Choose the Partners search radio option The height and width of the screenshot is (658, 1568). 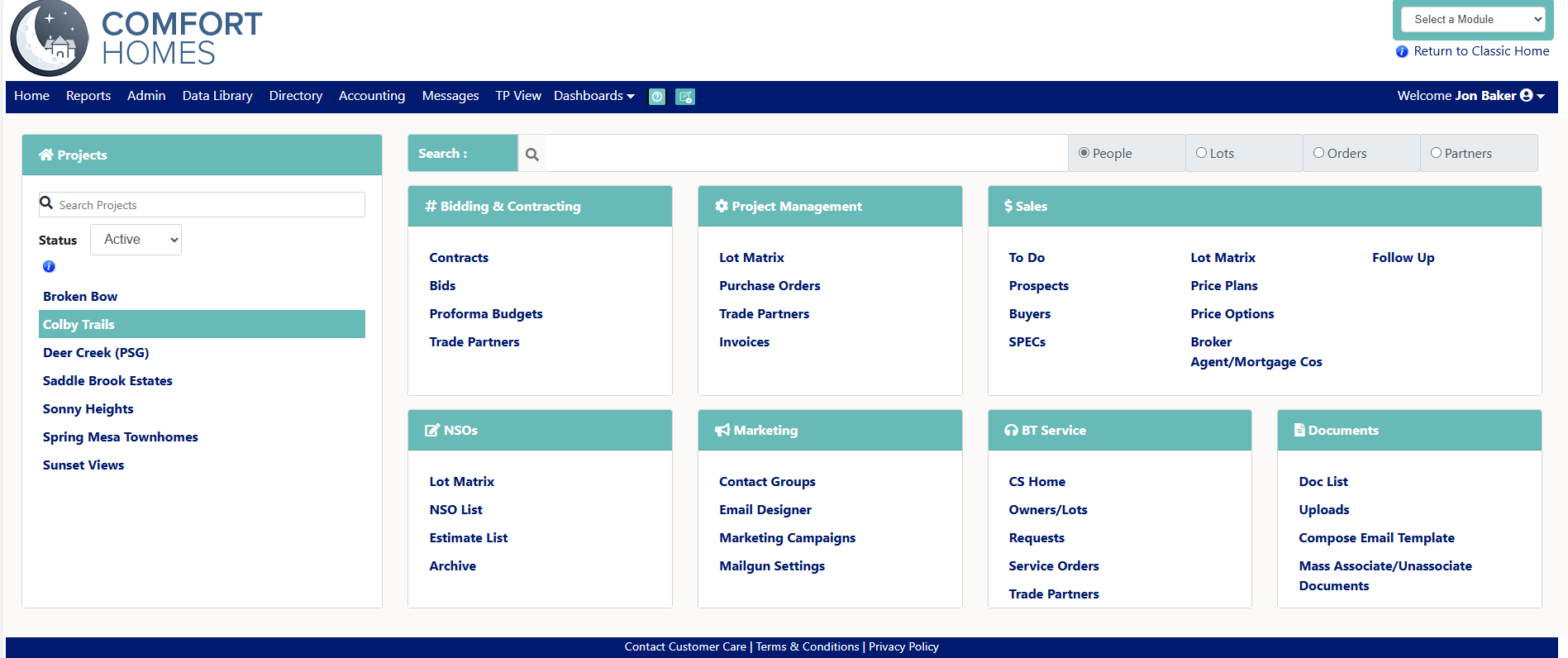(1436, 153)
